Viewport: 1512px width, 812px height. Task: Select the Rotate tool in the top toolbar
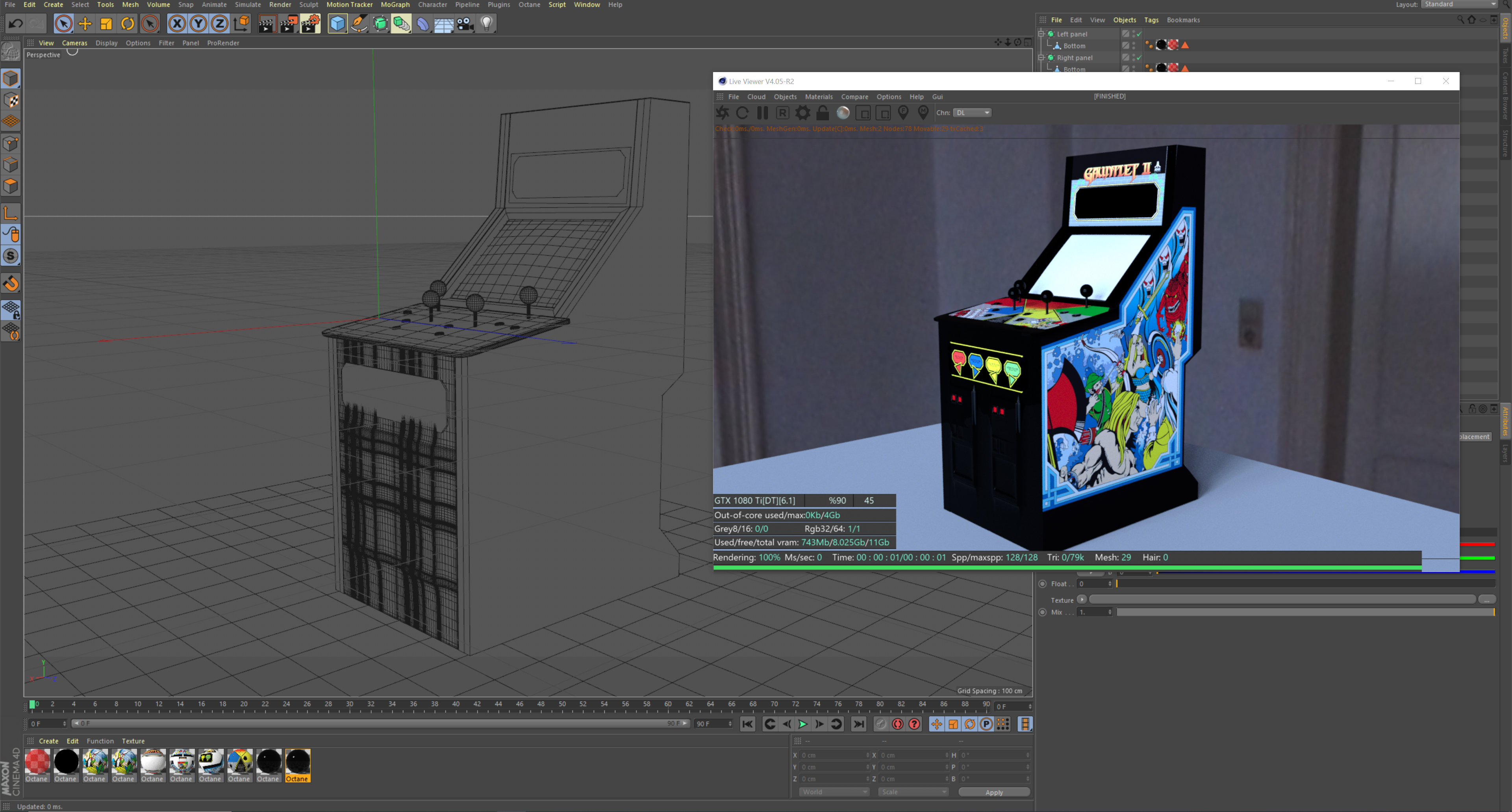pyautogui.click(x=128, y=24)
